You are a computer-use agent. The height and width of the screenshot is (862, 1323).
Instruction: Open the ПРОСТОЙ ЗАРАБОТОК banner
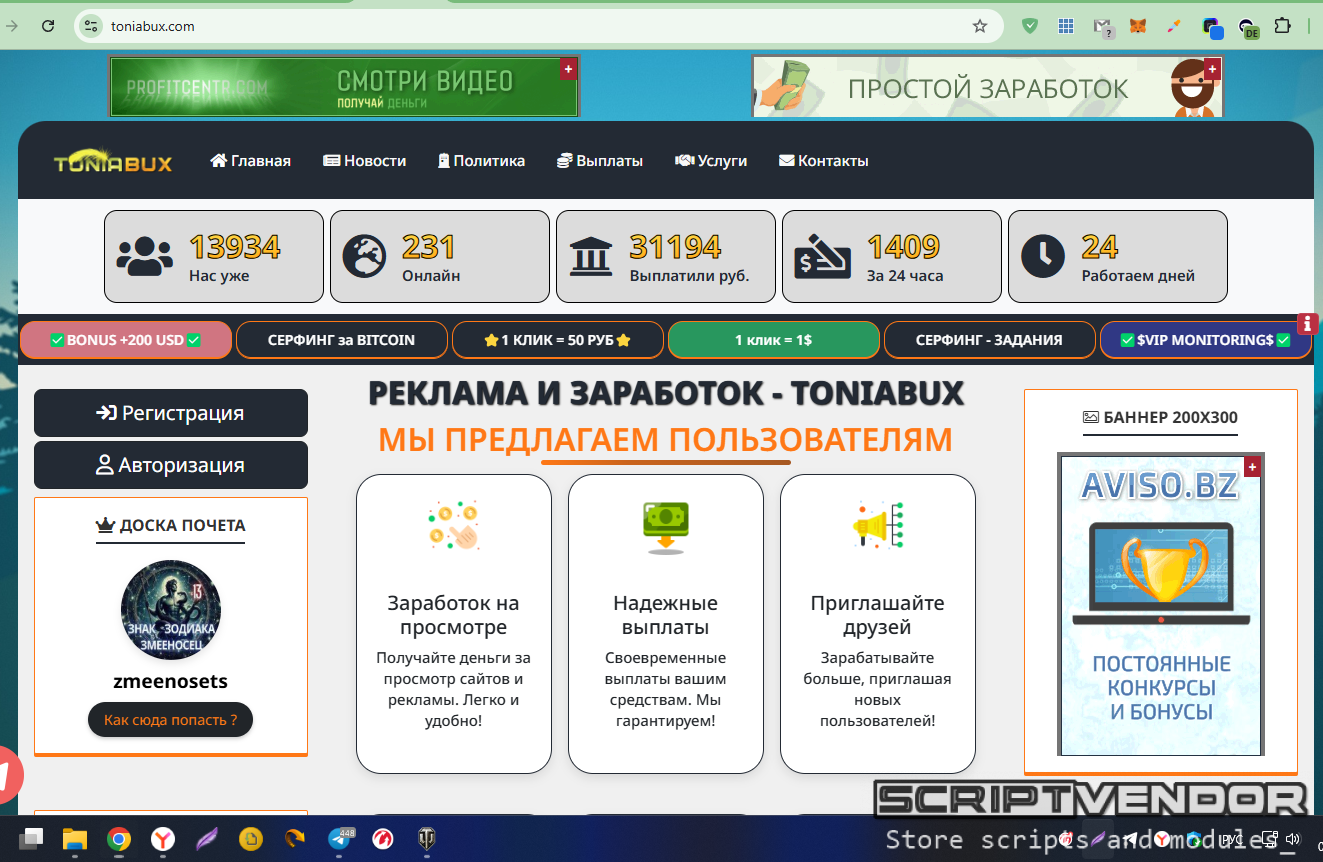(x=988, y=86)
